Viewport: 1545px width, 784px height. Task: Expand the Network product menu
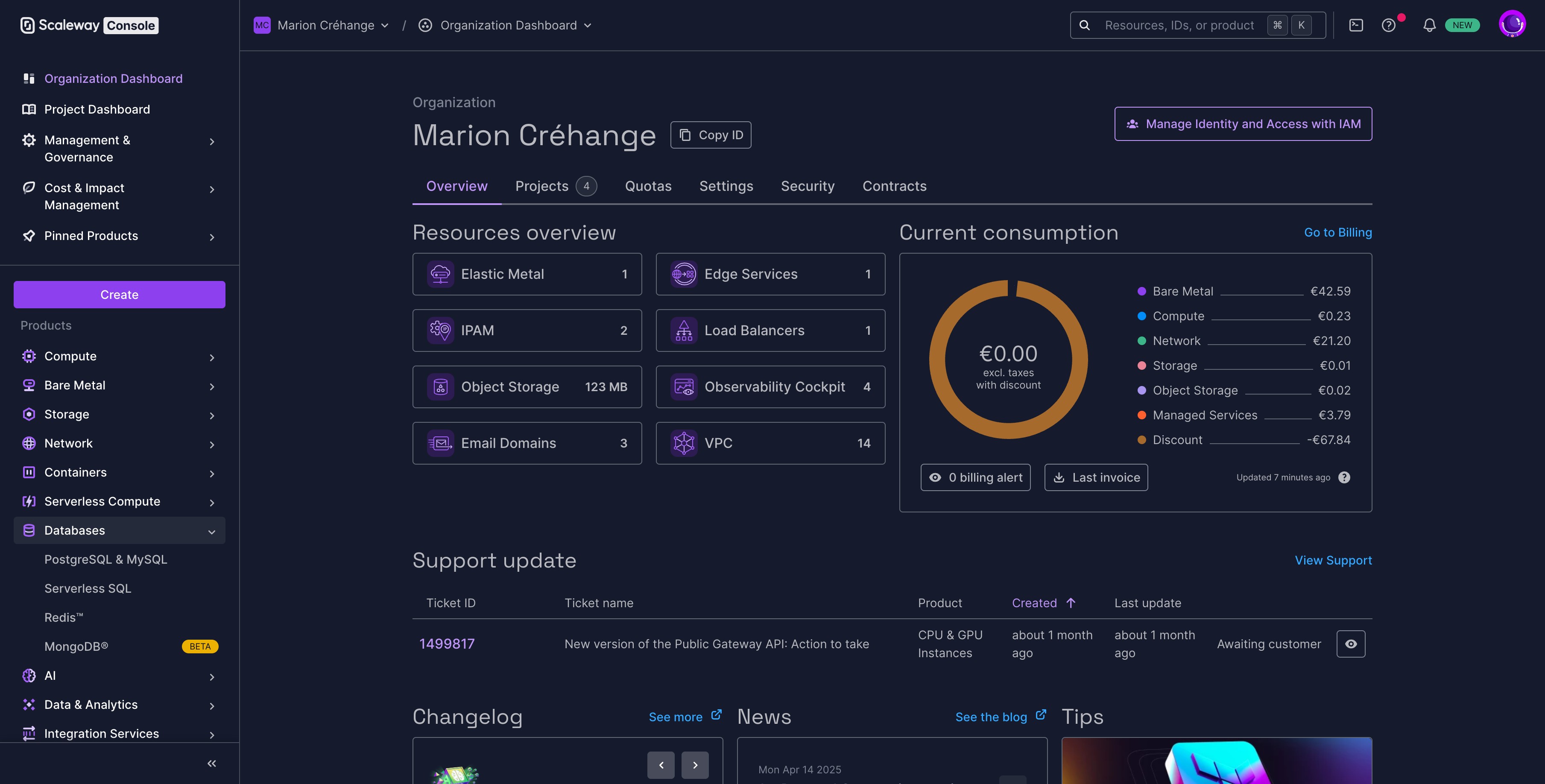(212, 445)
